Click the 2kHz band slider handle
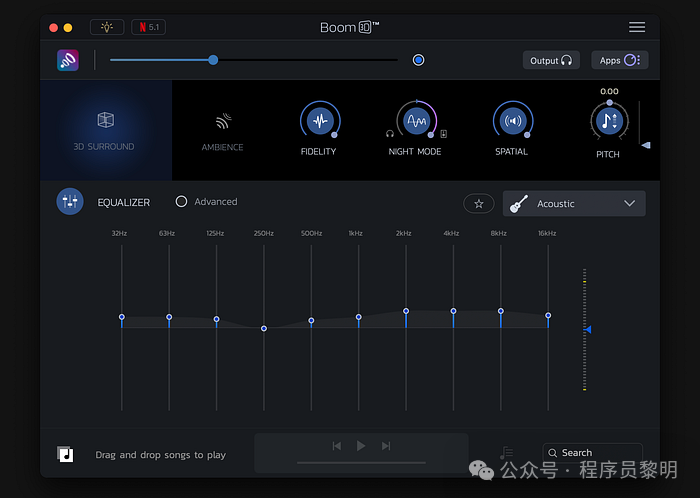This screenshot has height=498, width=700. (x=406, y=311)
